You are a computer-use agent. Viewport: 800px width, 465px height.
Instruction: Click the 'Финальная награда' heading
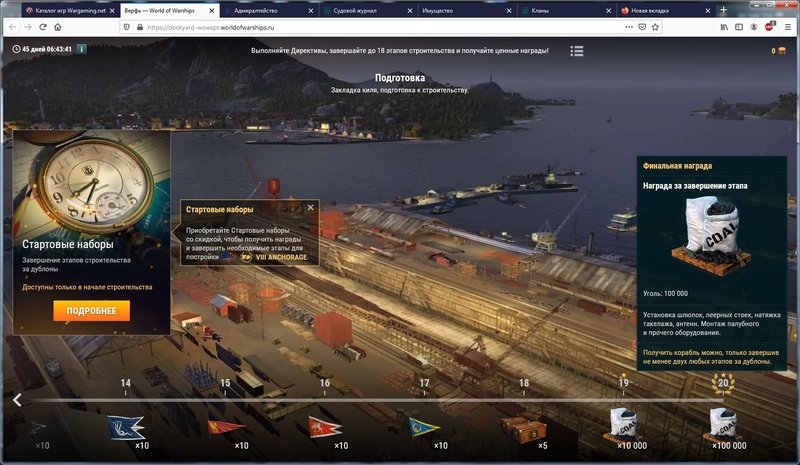pyautogui.click(x=678, y=166)
